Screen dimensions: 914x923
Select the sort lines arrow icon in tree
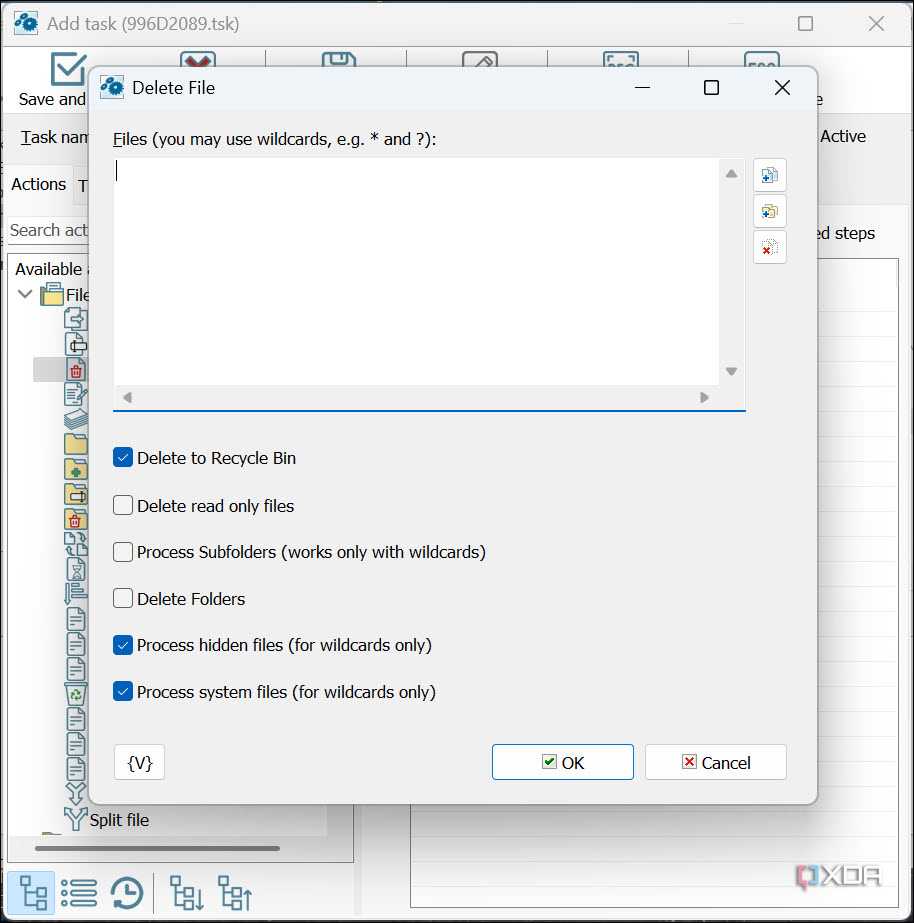point(75,594)
